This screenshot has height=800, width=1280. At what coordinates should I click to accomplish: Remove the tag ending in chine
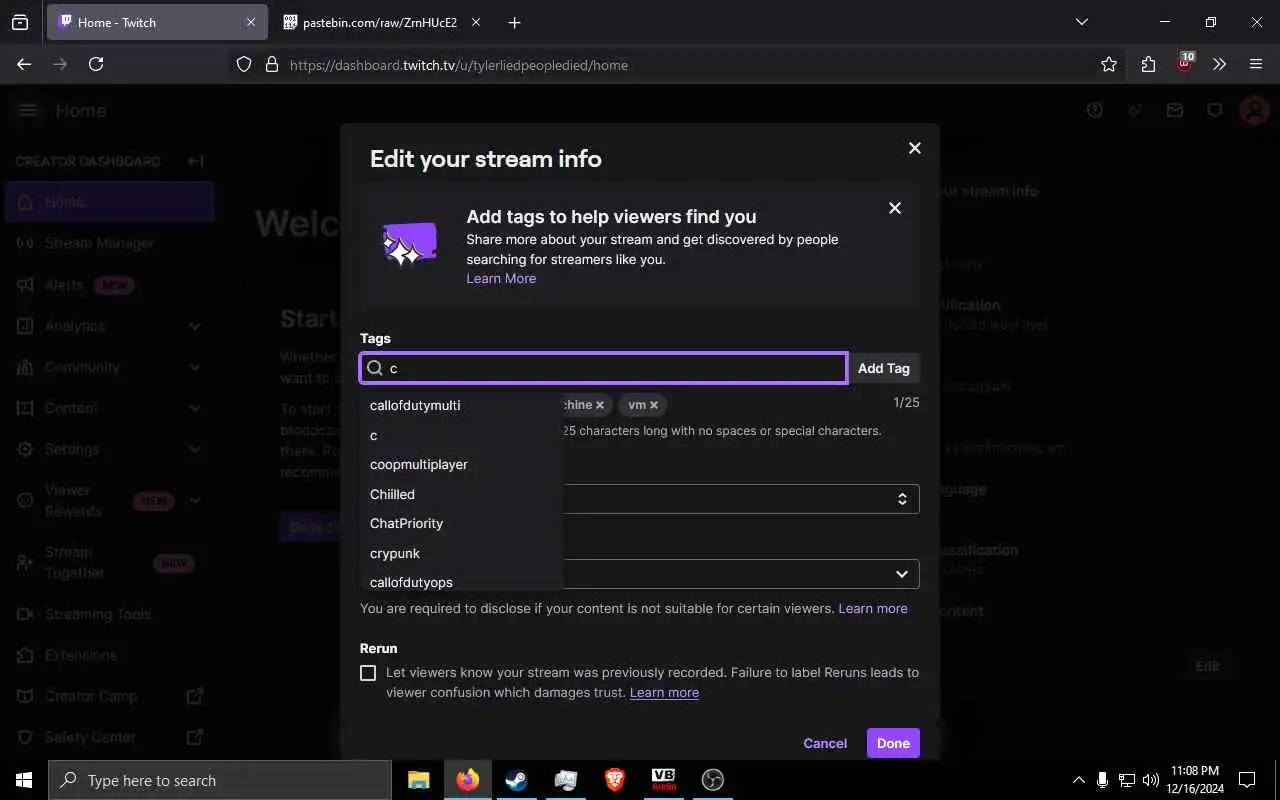coord(600,405)
